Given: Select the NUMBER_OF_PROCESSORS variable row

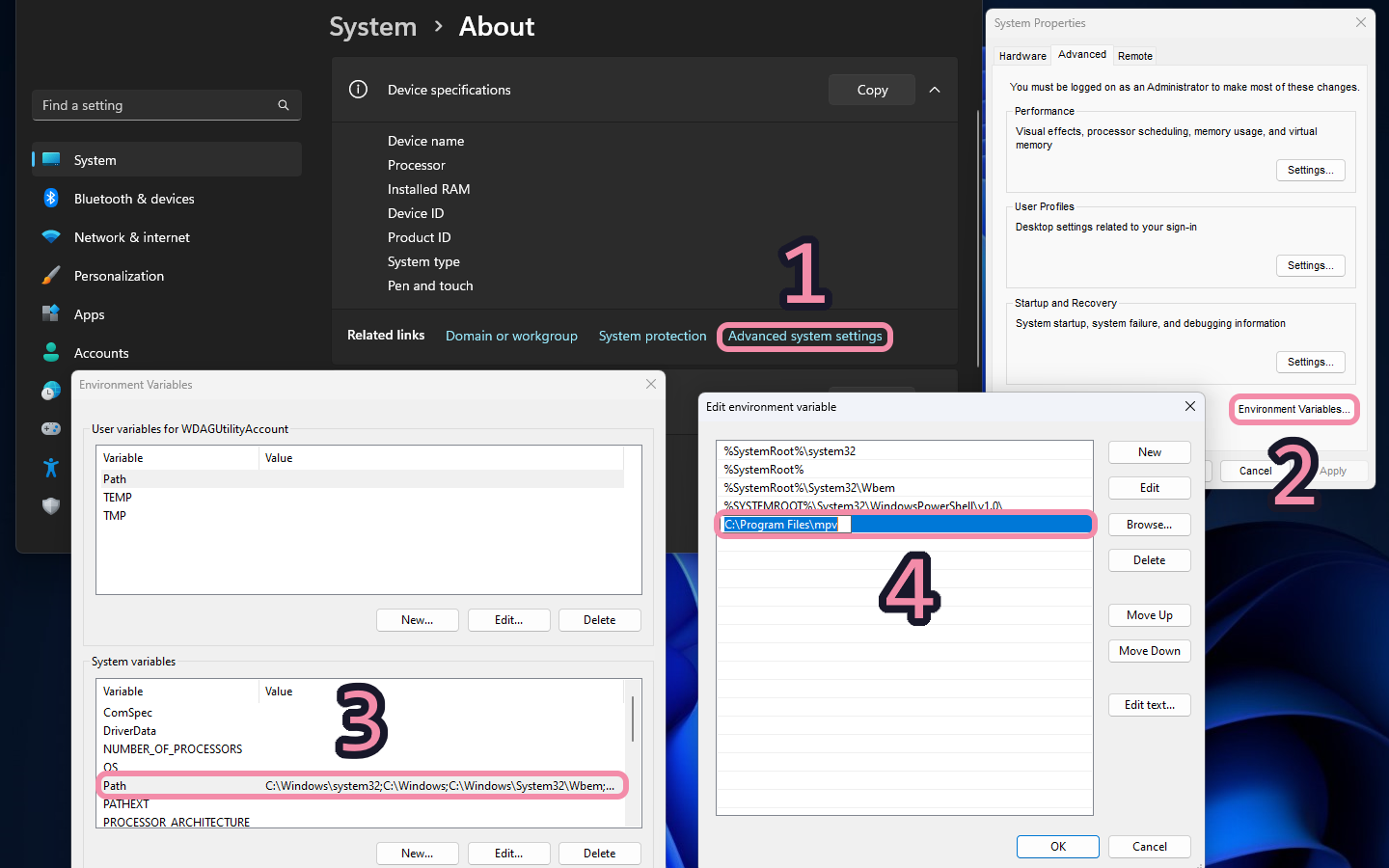Looking at the screenshot, I should 361,749.
